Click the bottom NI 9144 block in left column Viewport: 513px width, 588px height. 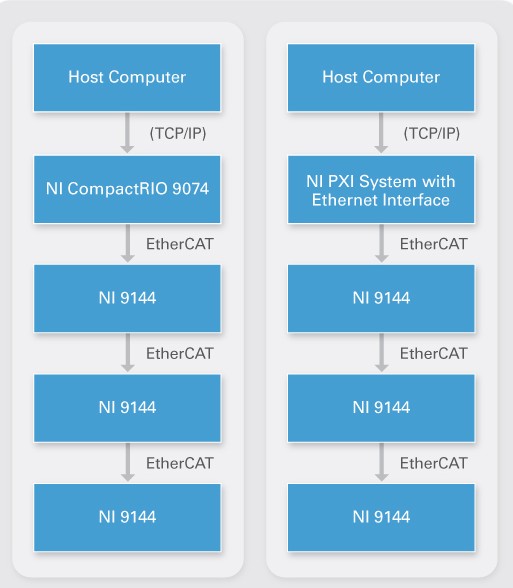click(127, 518)
